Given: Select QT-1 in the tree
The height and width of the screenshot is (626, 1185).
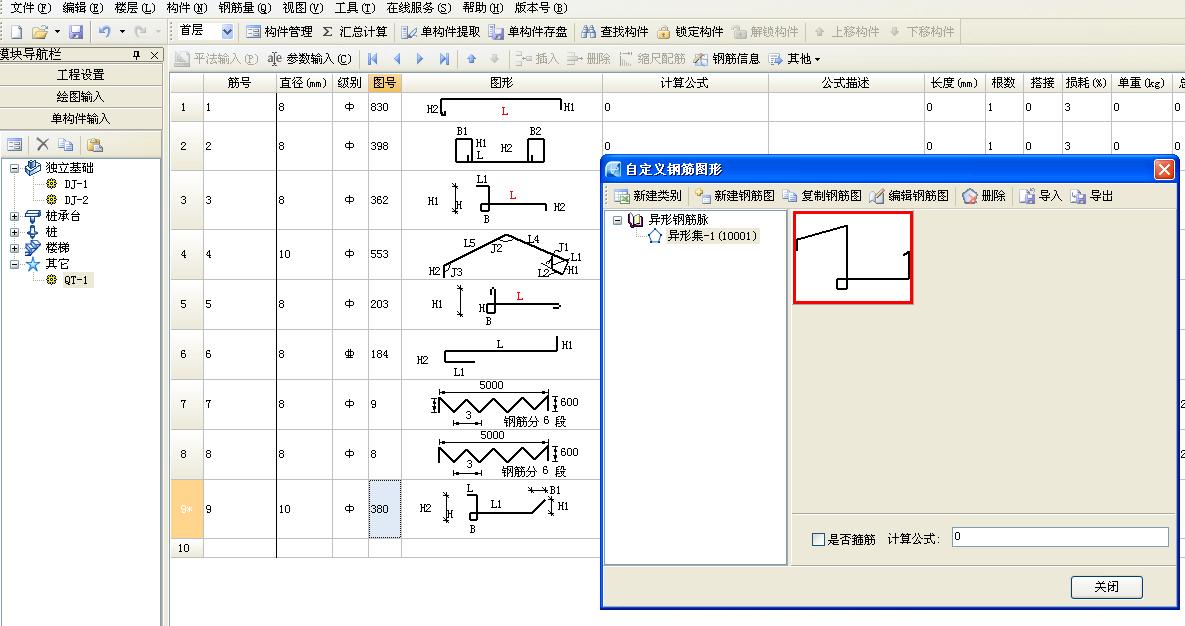Looking at the screenshot, I should pos(76,280).
